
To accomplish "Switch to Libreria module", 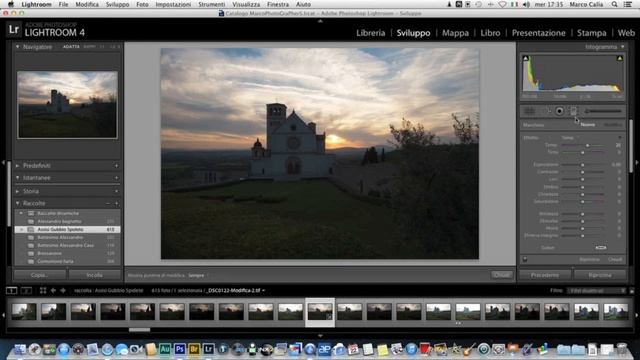I will coord(371,33).
